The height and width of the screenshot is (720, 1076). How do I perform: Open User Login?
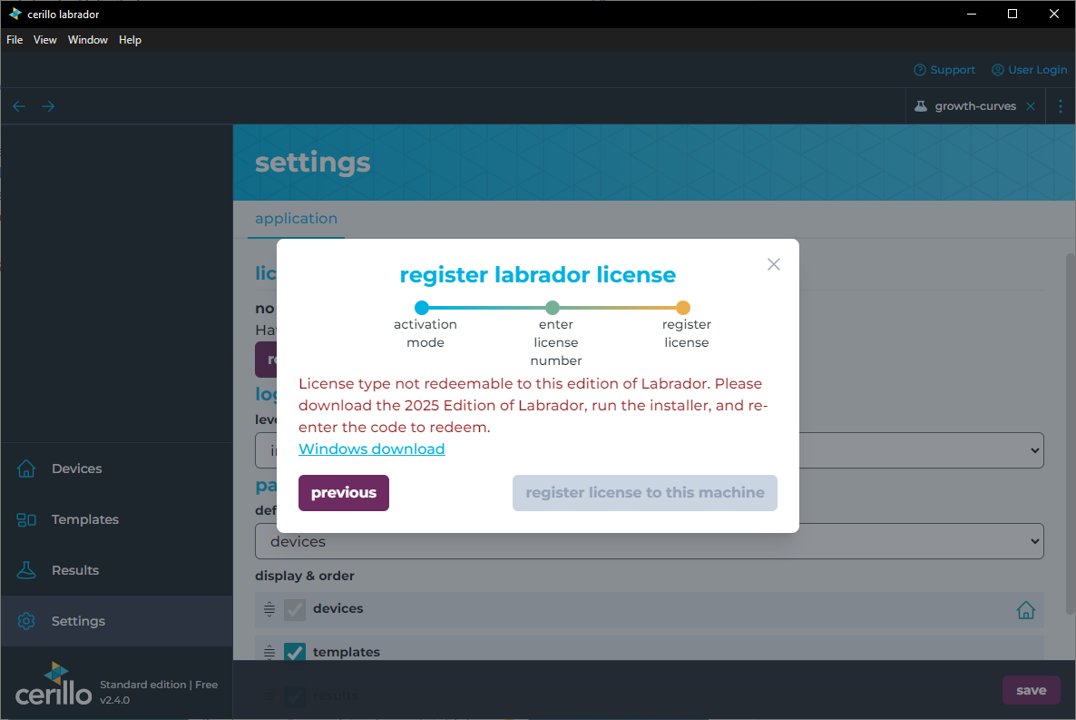click(1029, 70)
